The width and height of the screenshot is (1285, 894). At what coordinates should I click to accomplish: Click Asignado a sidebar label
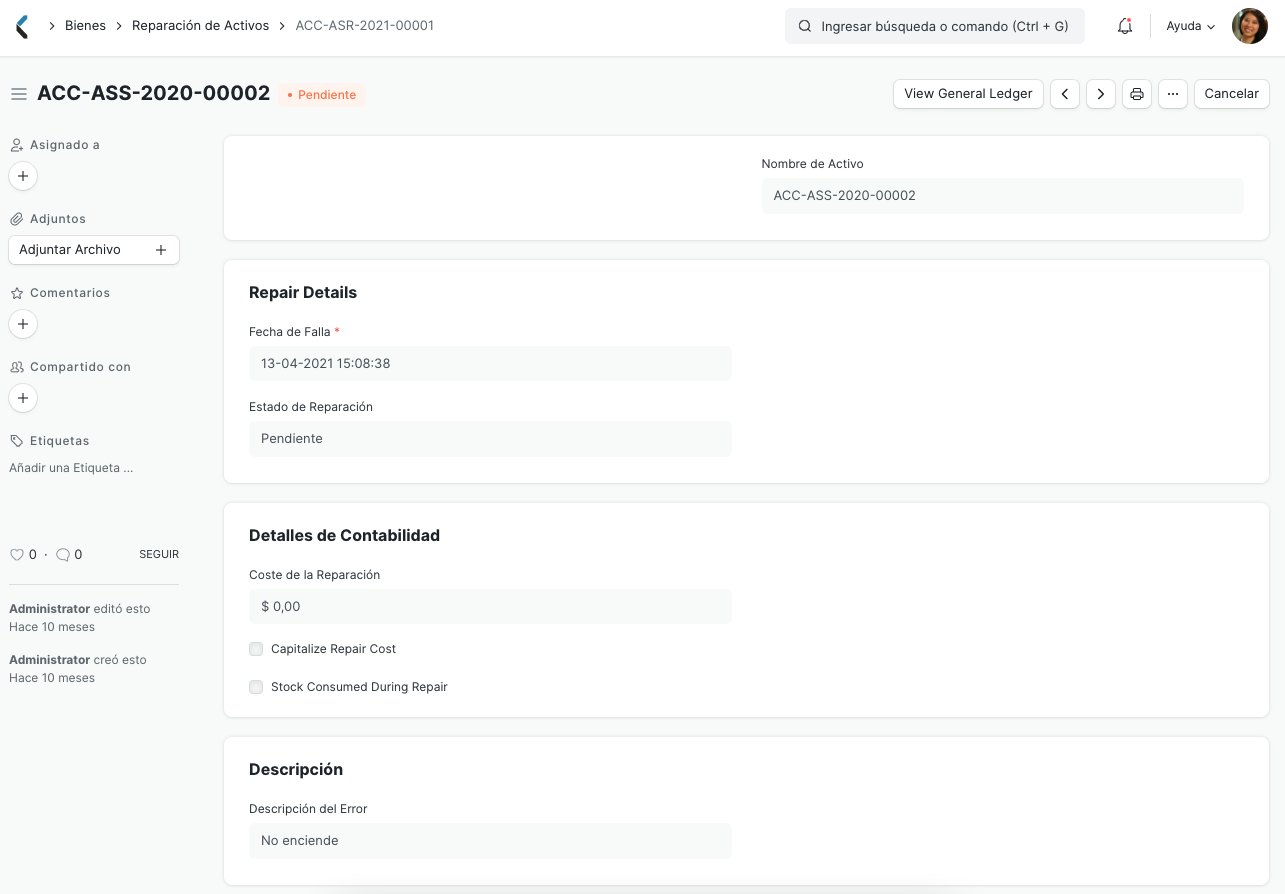click(65, 145)
